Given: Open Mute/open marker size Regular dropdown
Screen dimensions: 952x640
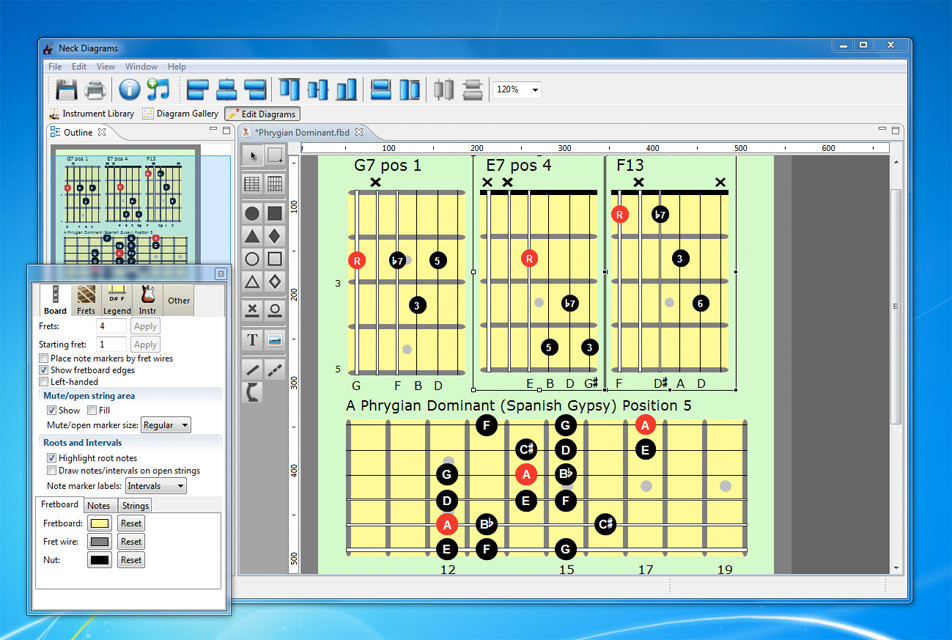Looking at the screenshot, I should click(x=166, y=425).
